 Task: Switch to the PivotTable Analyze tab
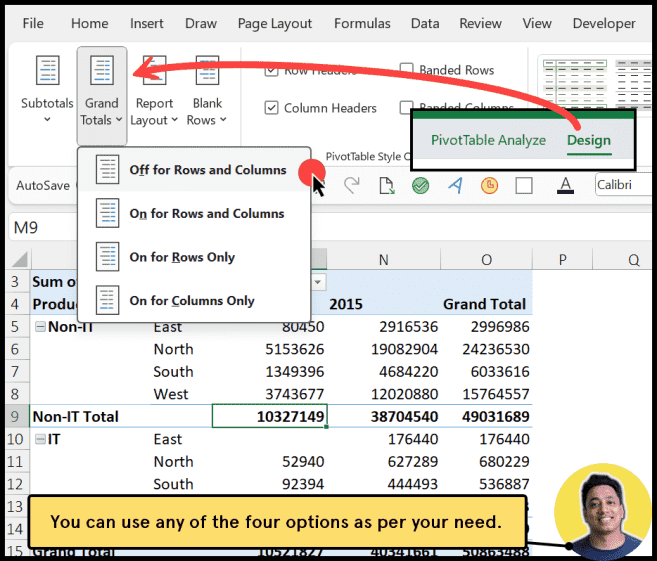488,140
